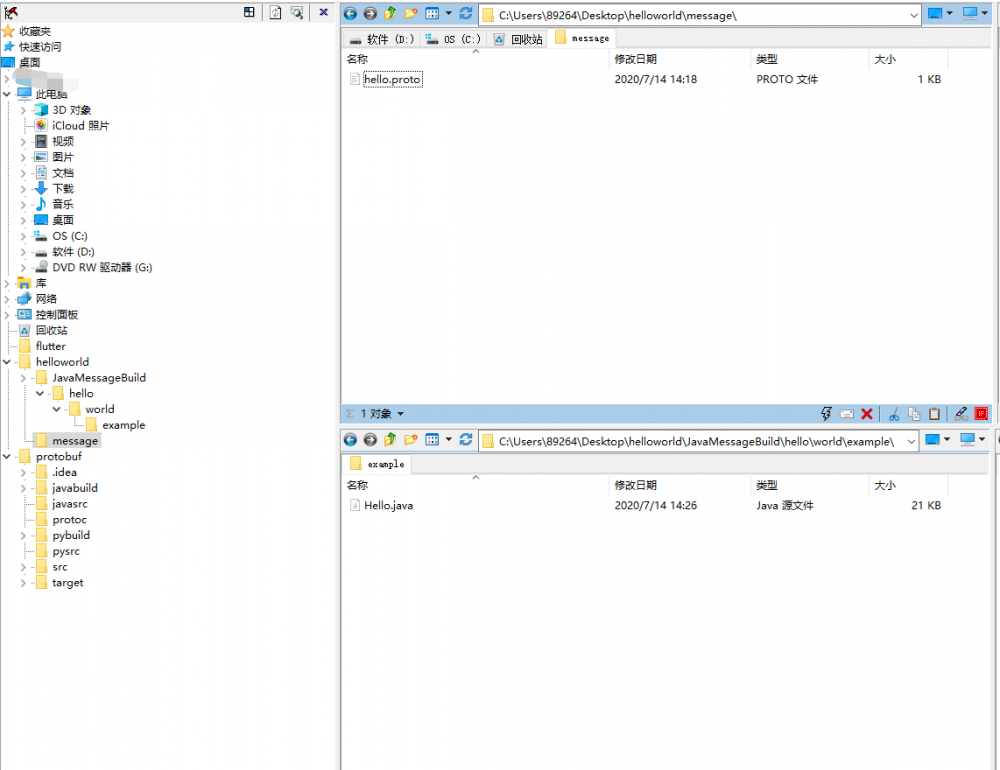Change view mode in top pane

tap(432, 13)
